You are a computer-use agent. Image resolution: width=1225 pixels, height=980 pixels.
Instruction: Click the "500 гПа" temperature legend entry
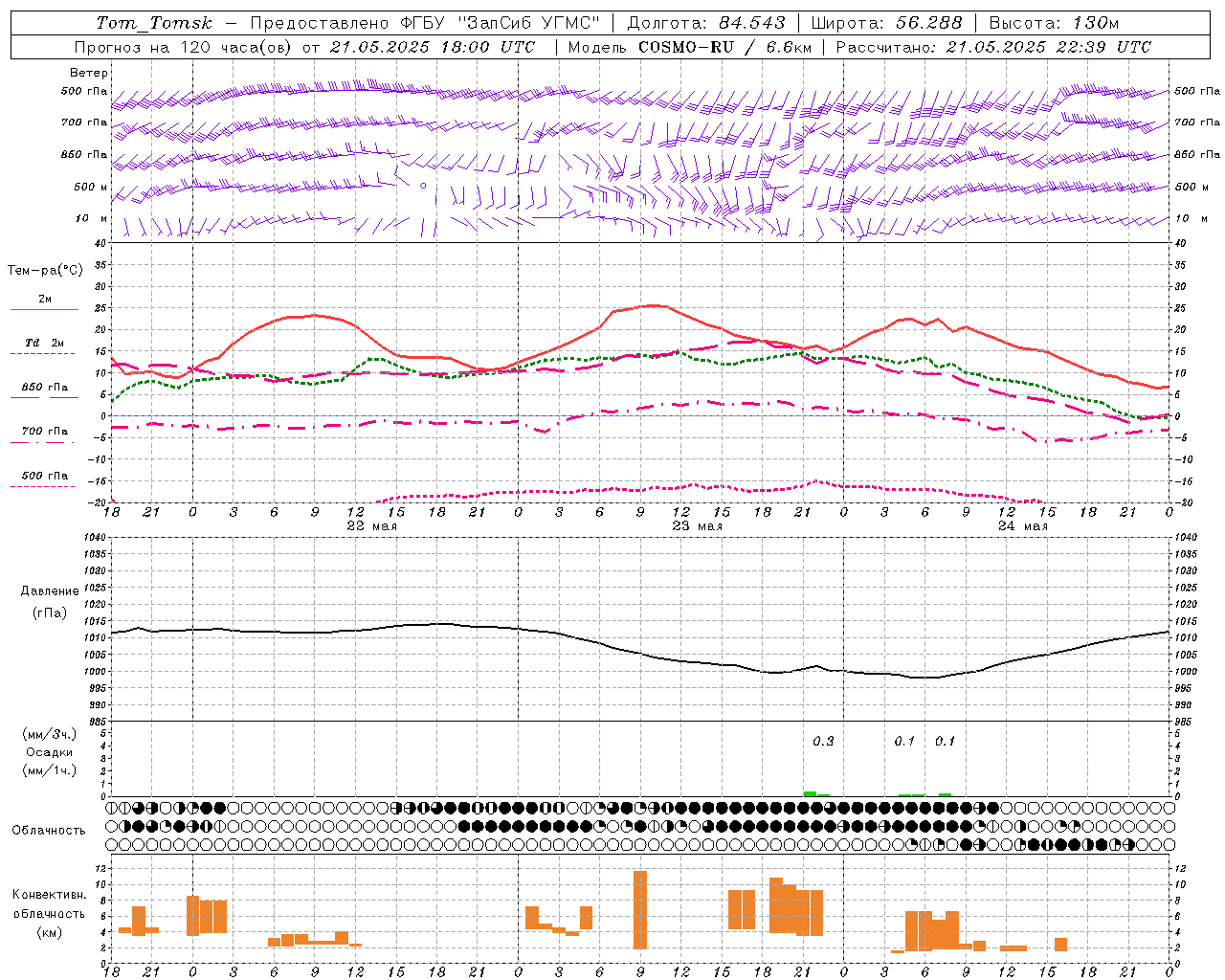[x=44, y=476]
